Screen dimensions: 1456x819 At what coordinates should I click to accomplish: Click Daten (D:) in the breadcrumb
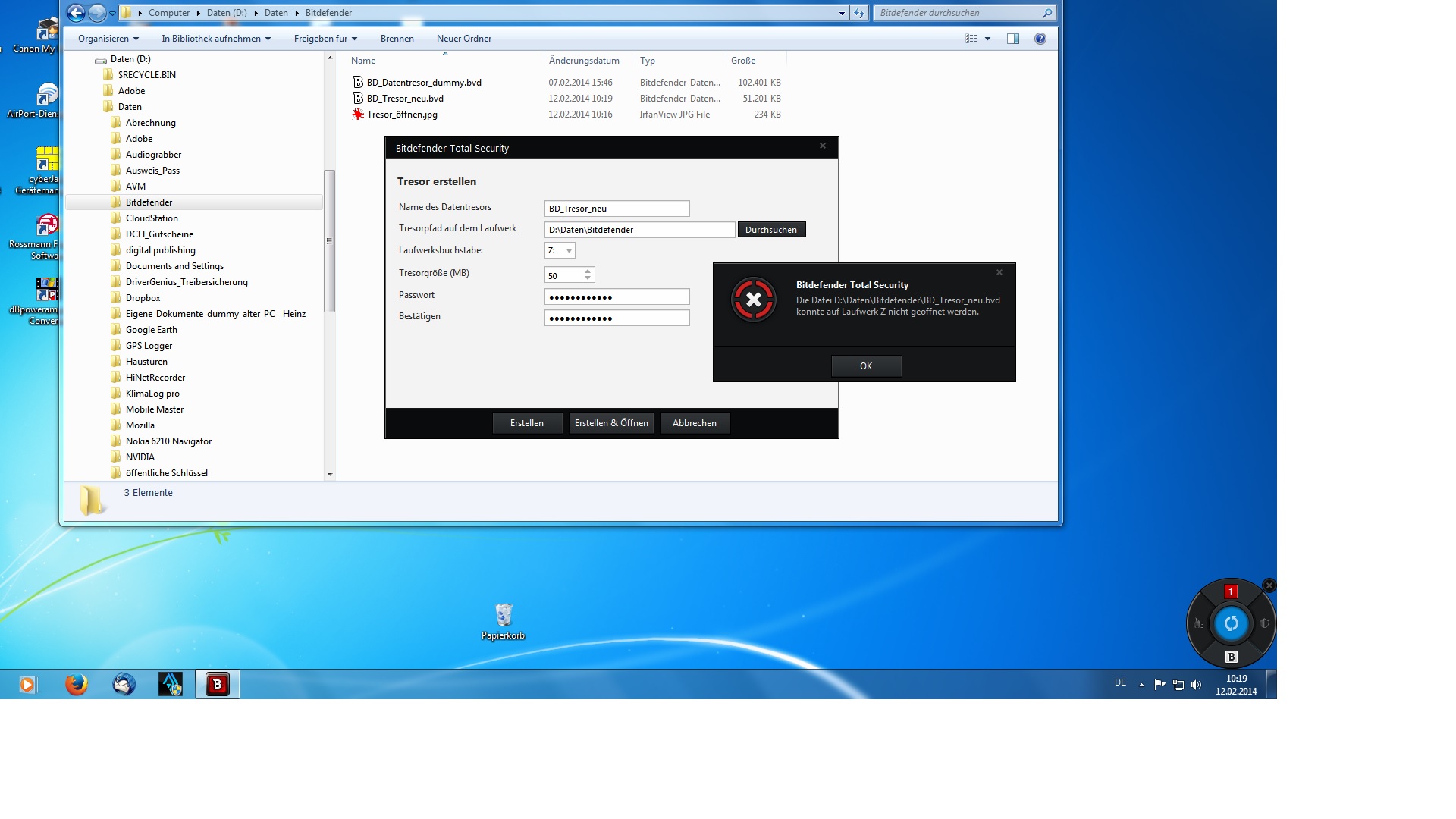click(x=227, y=13)
